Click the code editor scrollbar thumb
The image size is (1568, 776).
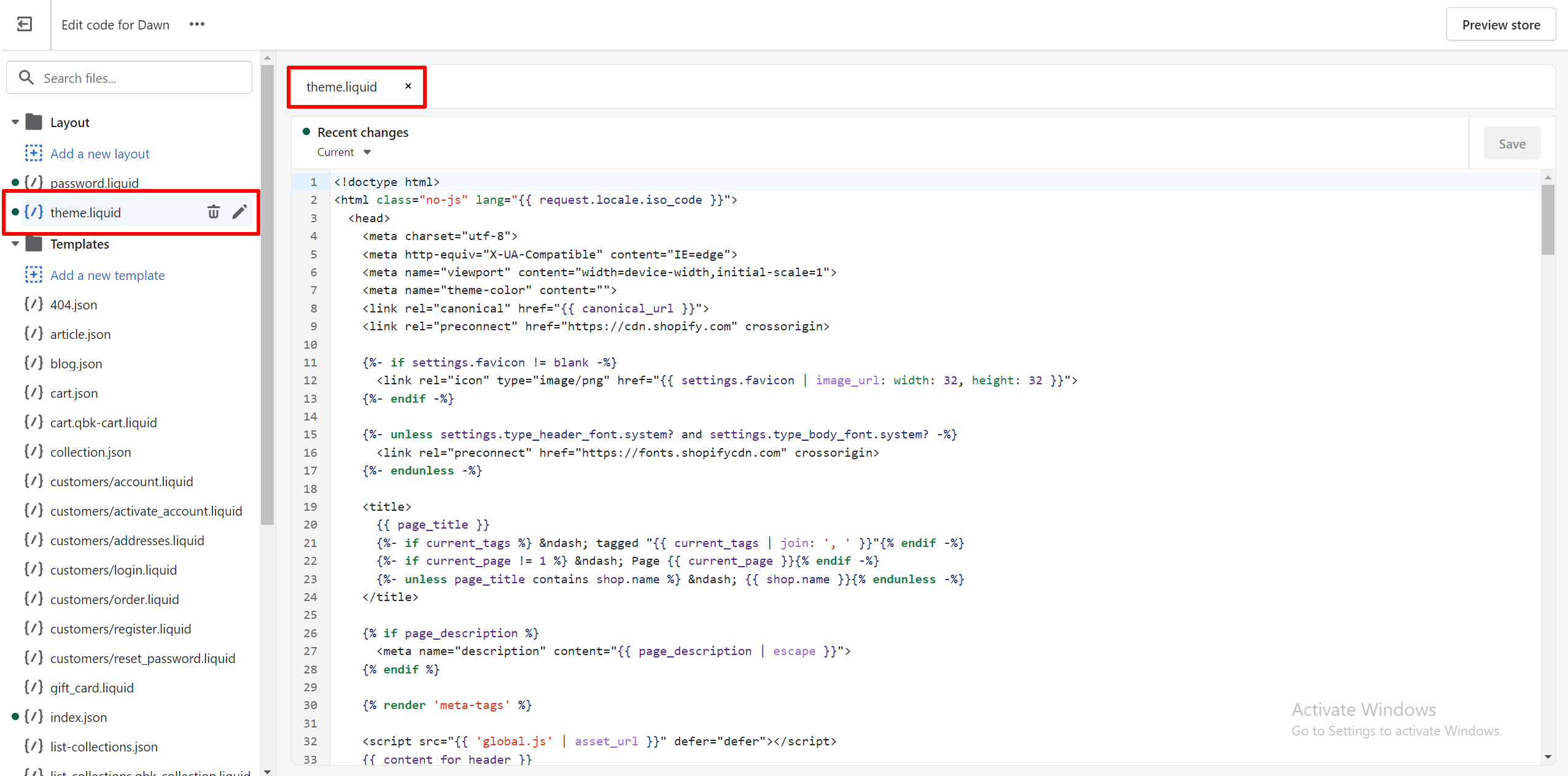click(1548, 220)
